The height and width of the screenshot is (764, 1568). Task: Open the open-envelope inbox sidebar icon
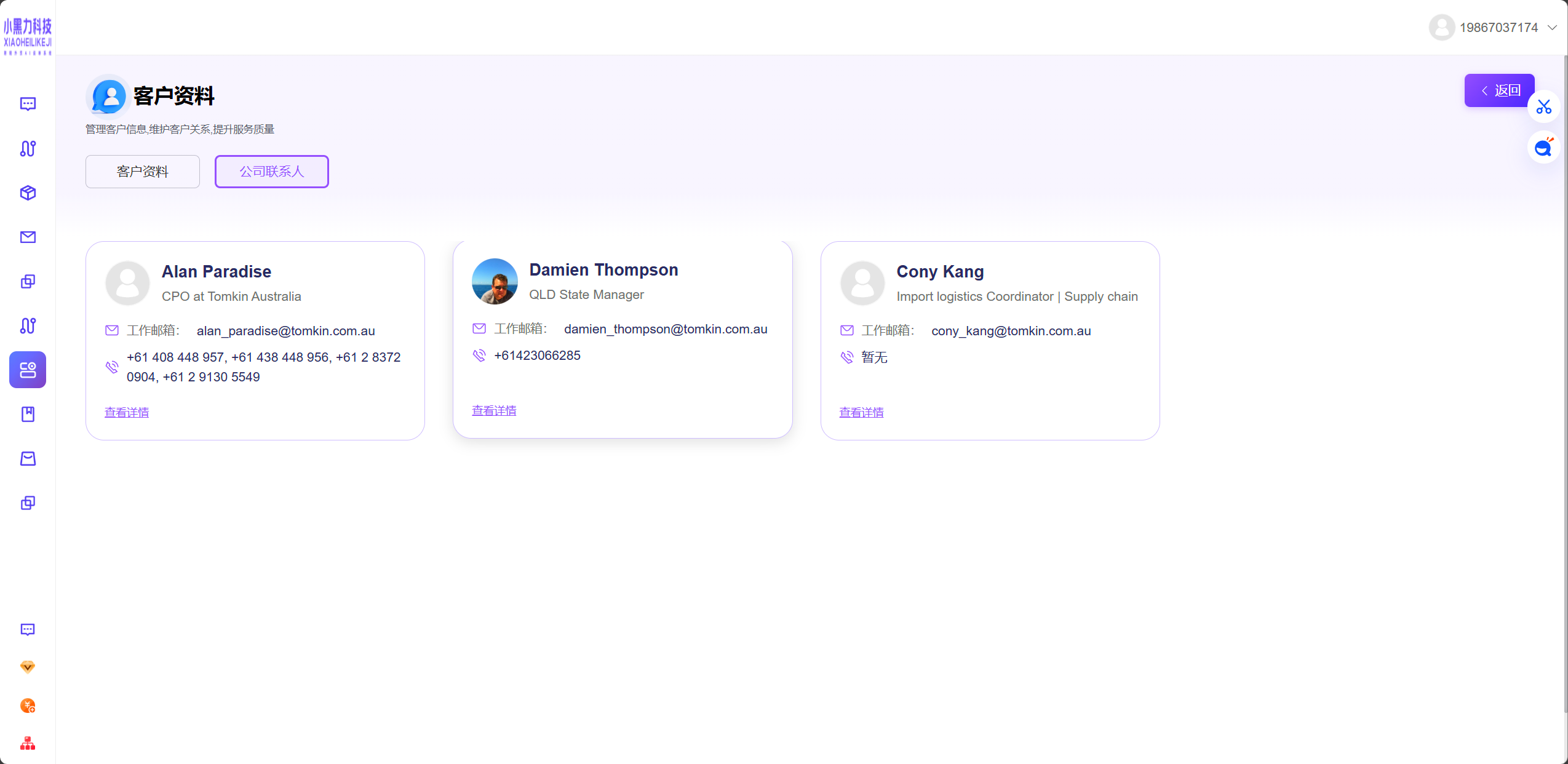(28, 458)
